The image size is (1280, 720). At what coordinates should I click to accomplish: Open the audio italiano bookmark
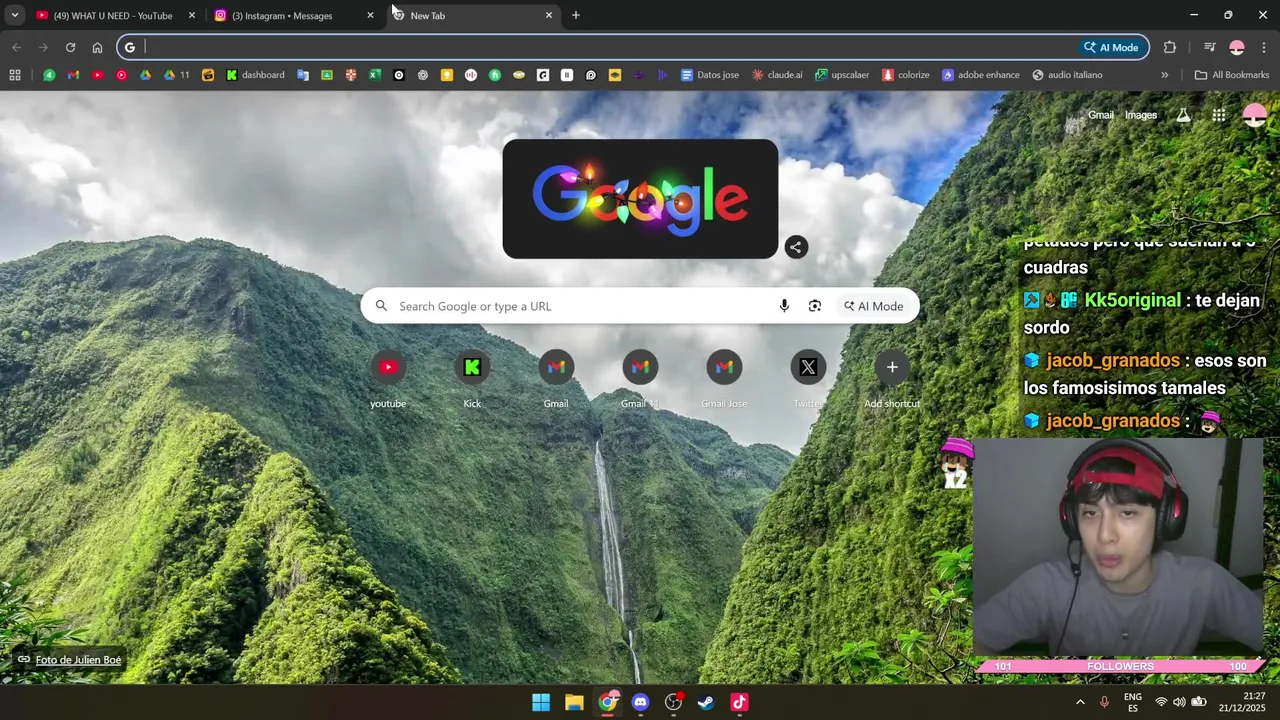1067,75
